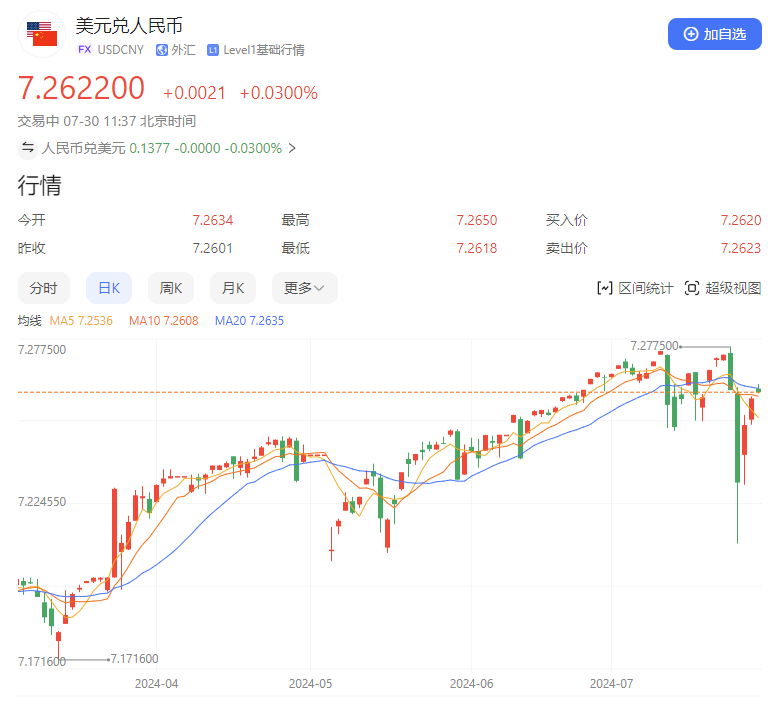This screenshot has height=706, width=784.
Task: Select the 周K weekly candlestick tab
Action: pos(170,288)
